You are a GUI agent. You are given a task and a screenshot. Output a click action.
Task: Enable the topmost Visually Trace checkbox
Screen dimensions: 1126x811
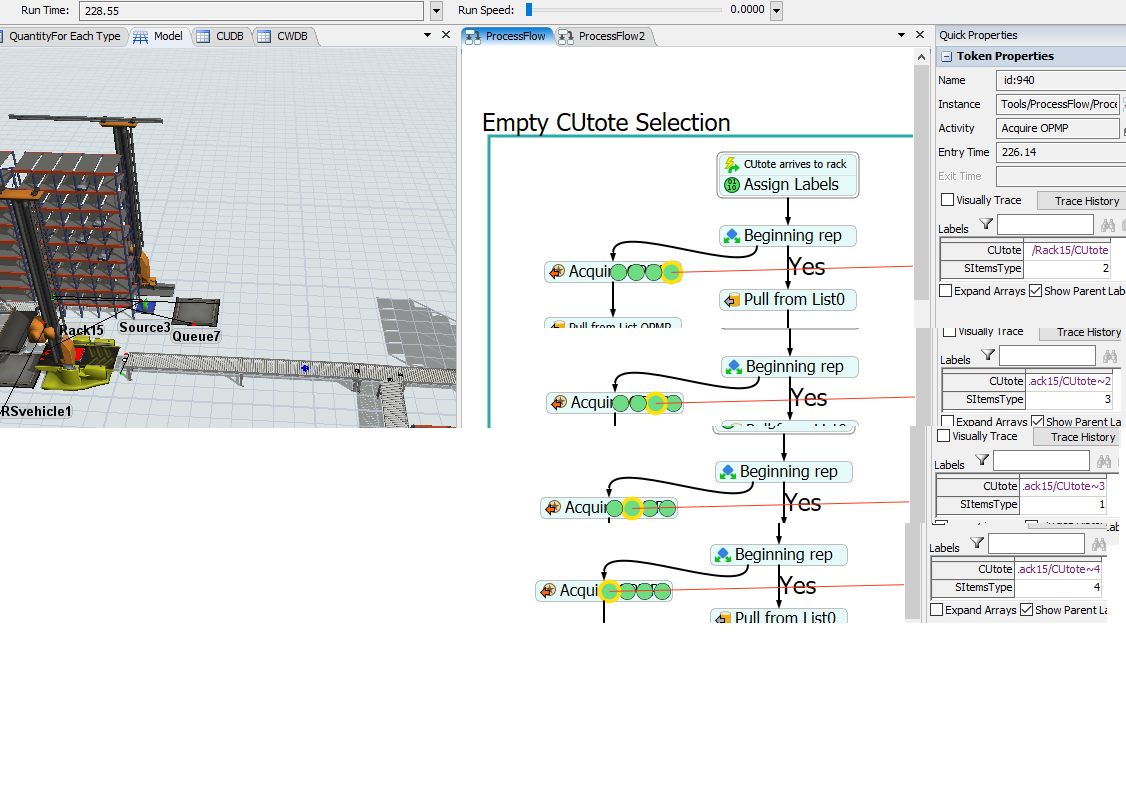tap(947, 201)
